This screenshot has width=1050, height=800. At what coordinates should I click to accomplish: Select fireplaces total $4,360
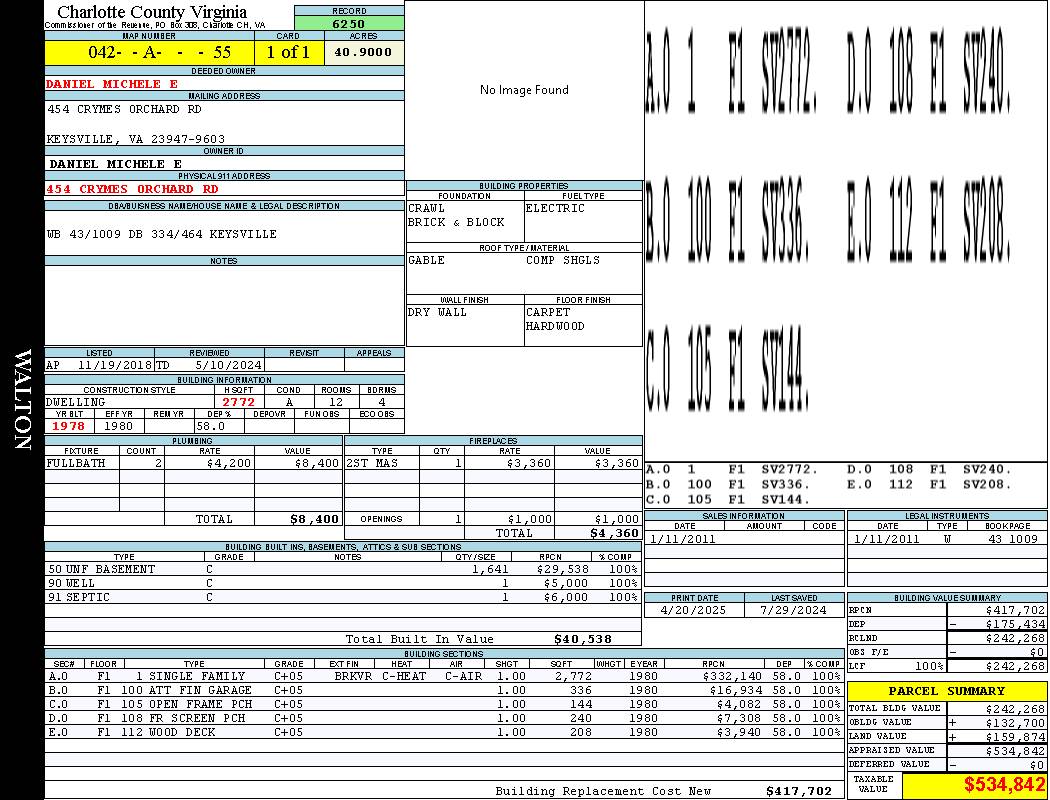[x=614, y=534]
